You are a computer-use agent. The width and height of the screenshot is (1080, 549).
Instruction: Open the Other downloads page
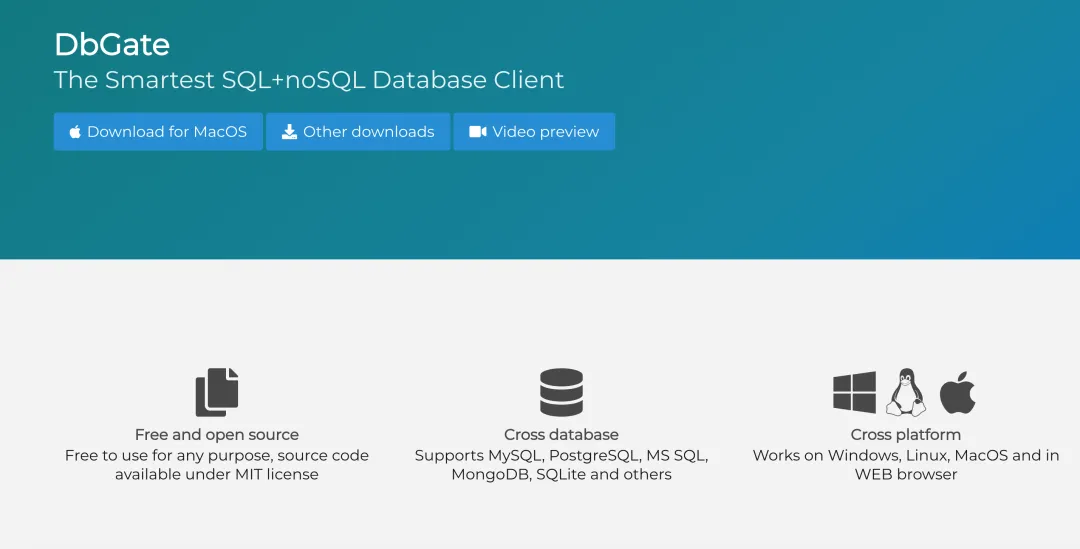pos(368,132)
